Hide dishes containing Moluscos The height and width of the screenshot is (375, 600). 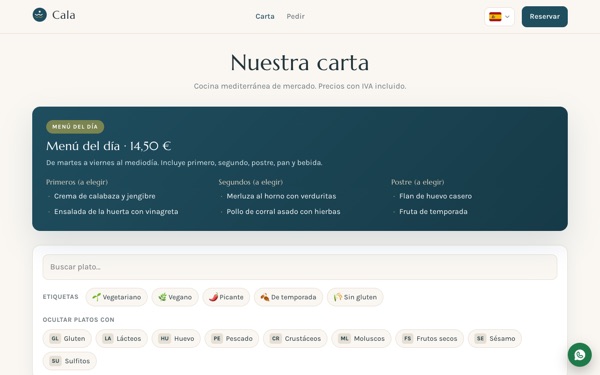[361, 338]
